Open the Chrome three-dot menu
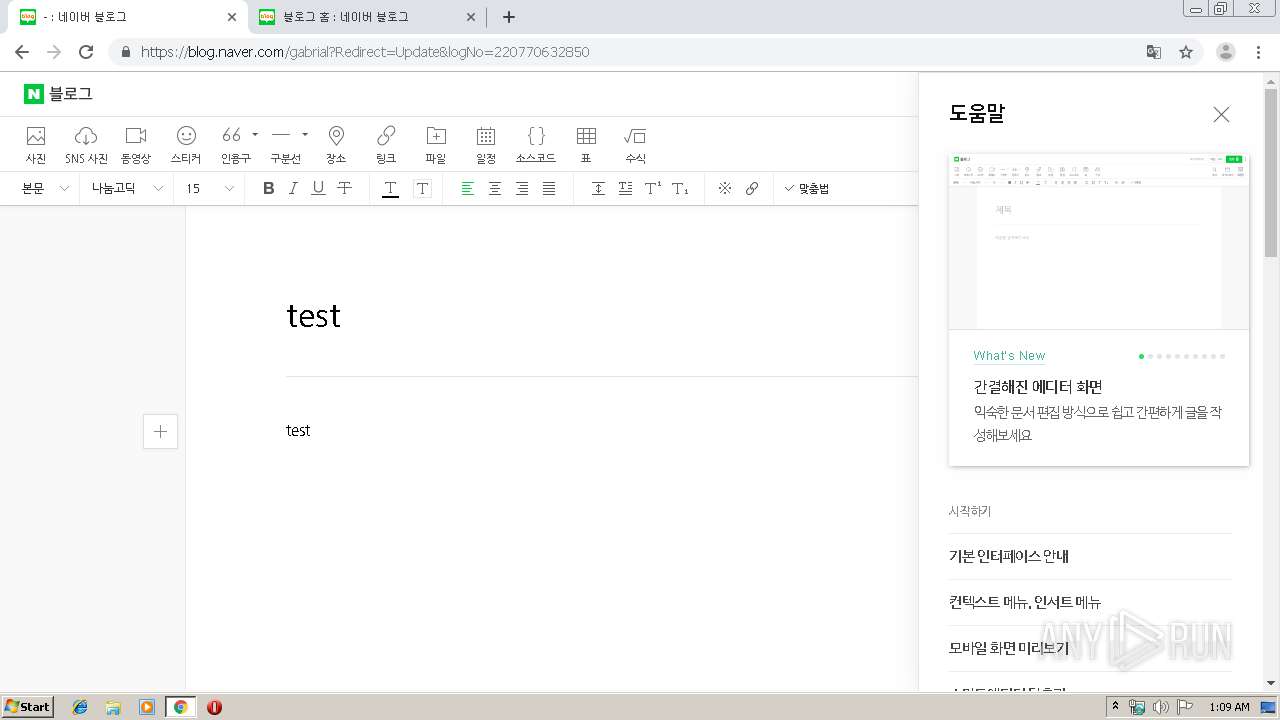The height and width of the screenshot is (720, 1280). 1258,52
